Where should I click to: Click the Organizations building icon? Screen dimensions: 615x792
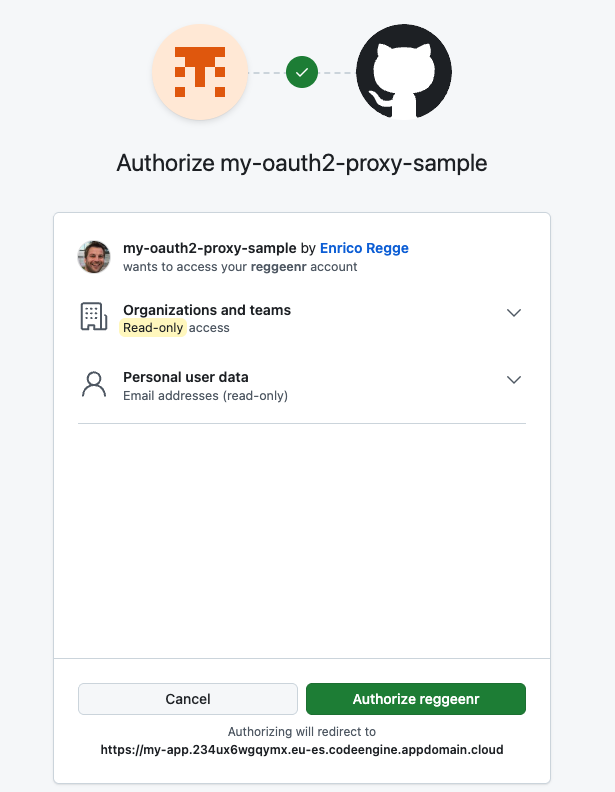[x=94, y=317]
